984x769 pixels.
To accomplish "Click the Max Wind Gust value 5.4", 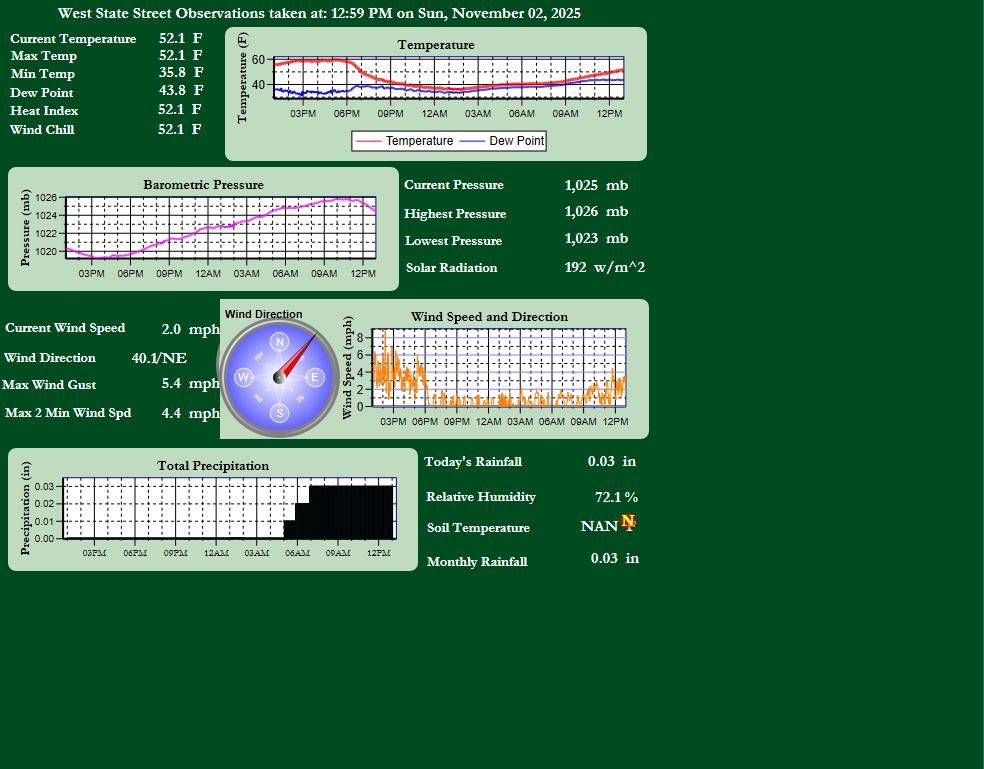I will 171,384.
